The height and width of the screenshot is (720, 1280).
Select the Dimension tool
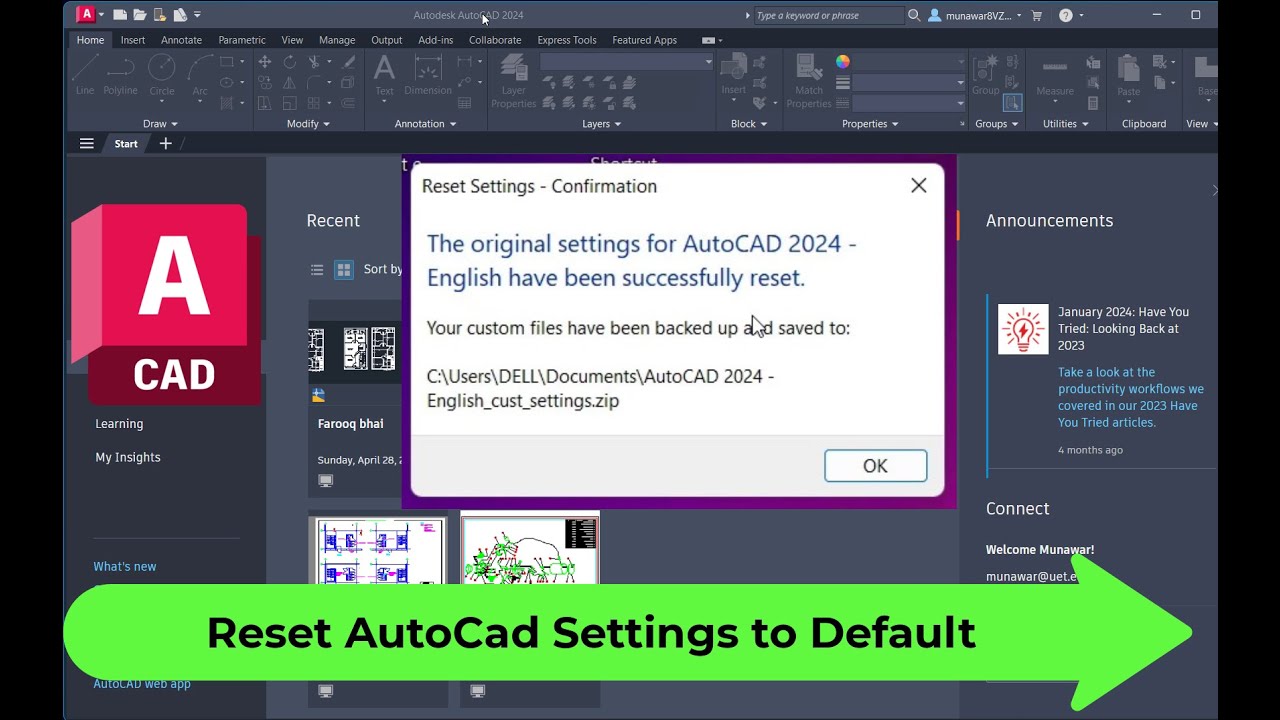428,74
